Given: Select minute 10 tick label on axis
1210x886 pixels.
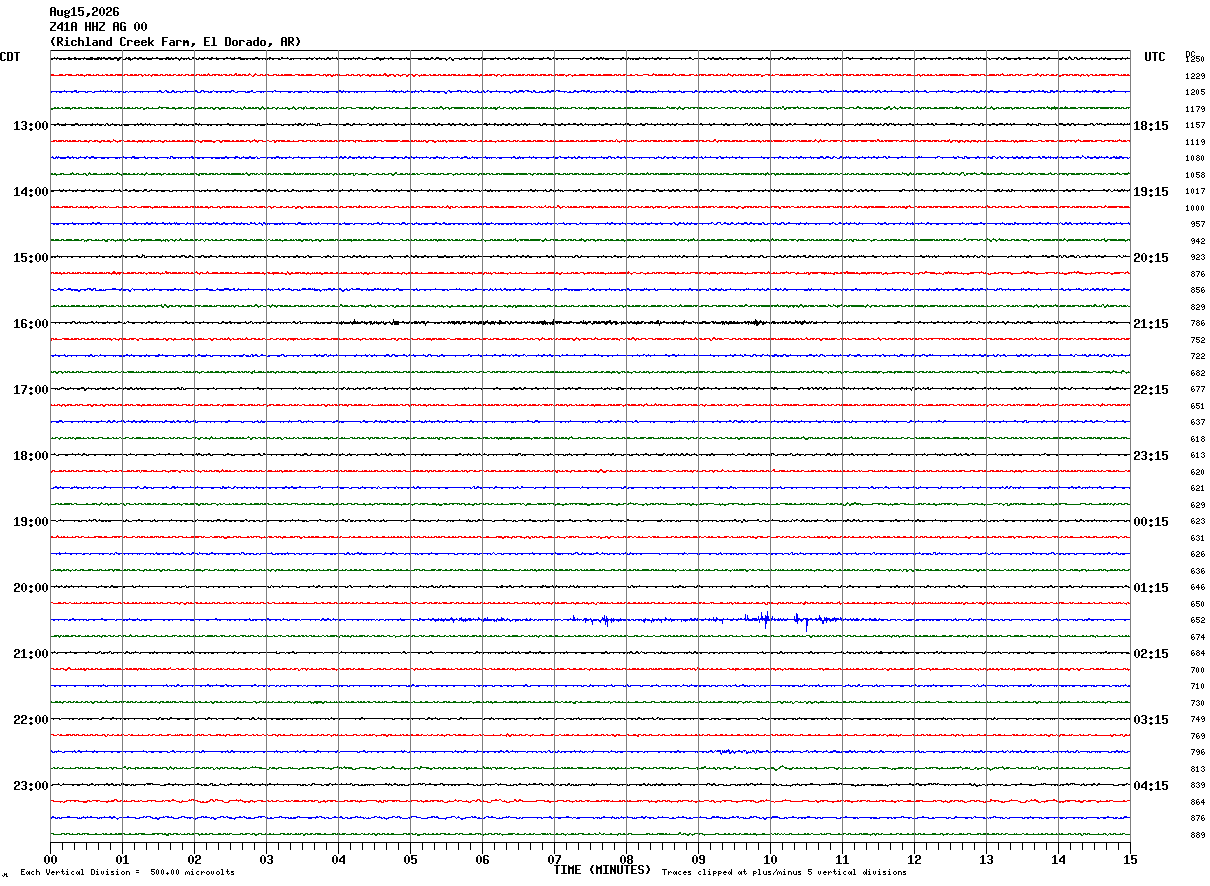Looking at the screenshot, I should 770,859.
